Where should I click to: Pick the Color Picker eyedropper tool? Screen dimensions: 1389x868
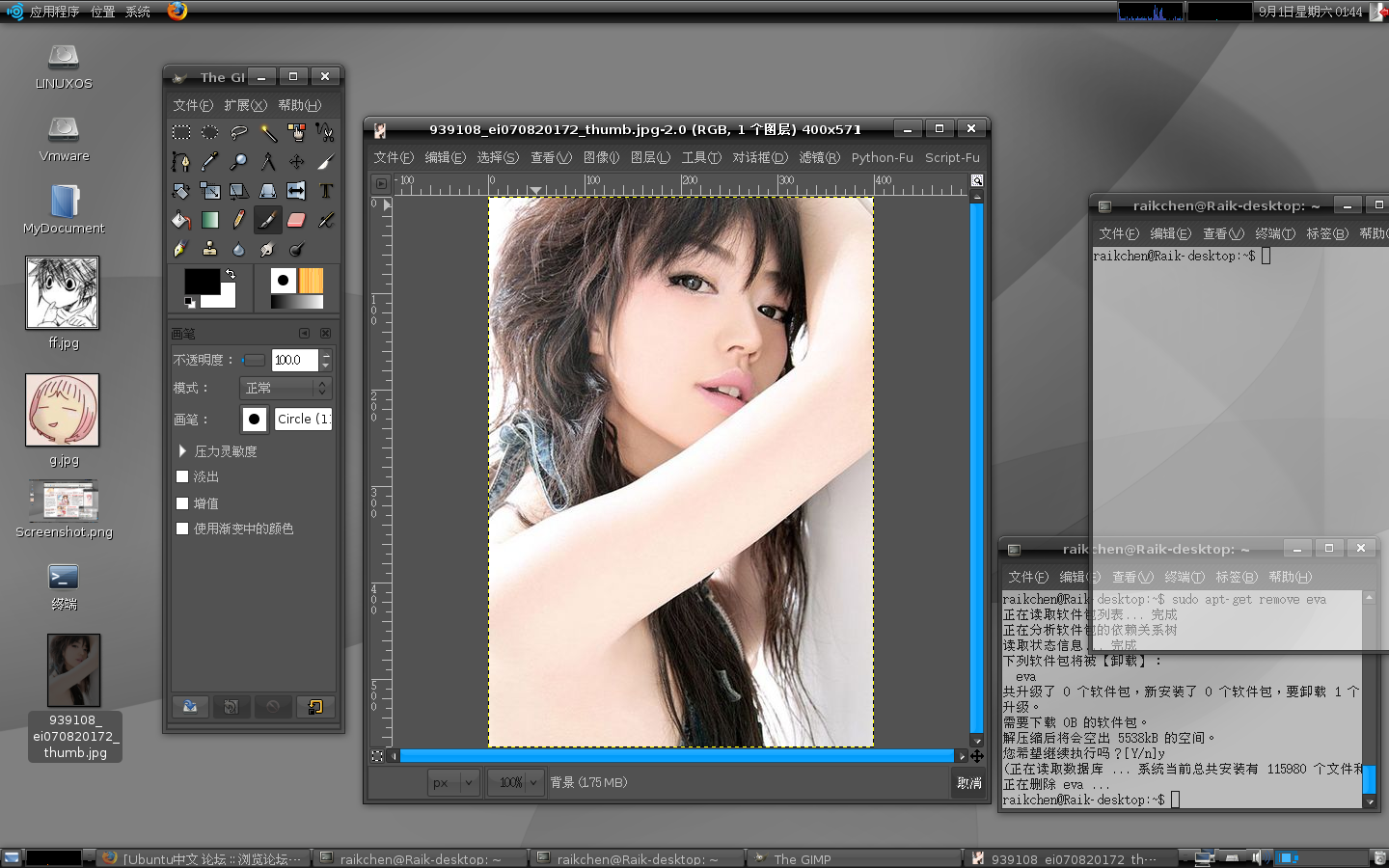pos(210,161)
